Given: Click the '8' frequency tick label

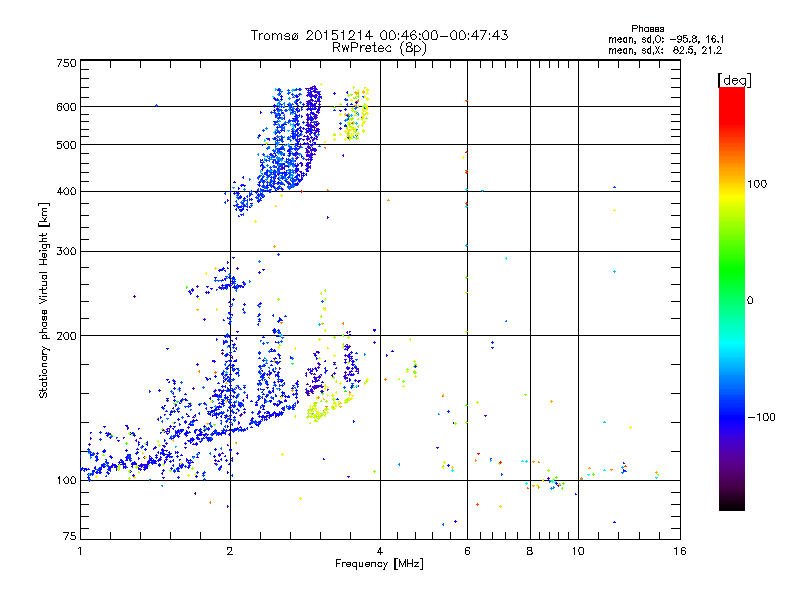Looking at the screenshot, I should tap(530, 551).
